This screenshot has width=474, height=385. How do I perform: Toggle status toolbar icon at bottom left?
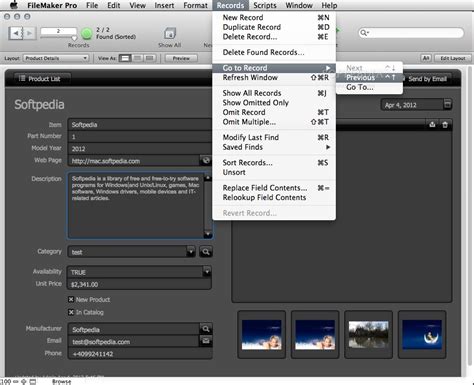click(x=33, y=381)
